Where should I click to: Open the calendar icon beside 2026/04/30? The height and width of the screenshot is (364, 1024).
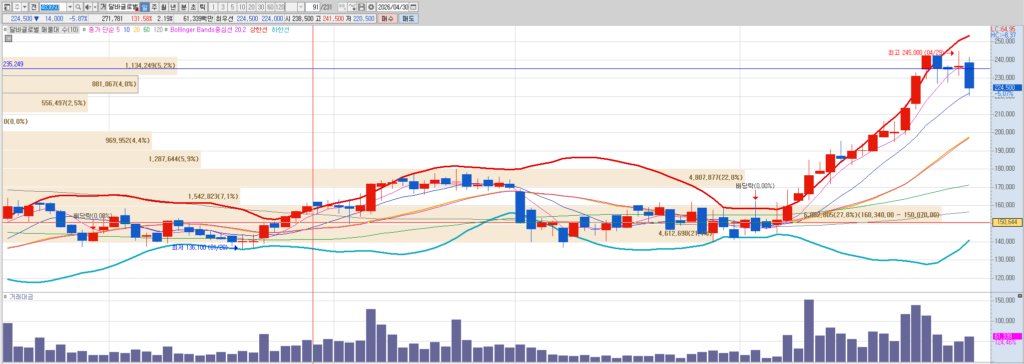click(413, 7)
